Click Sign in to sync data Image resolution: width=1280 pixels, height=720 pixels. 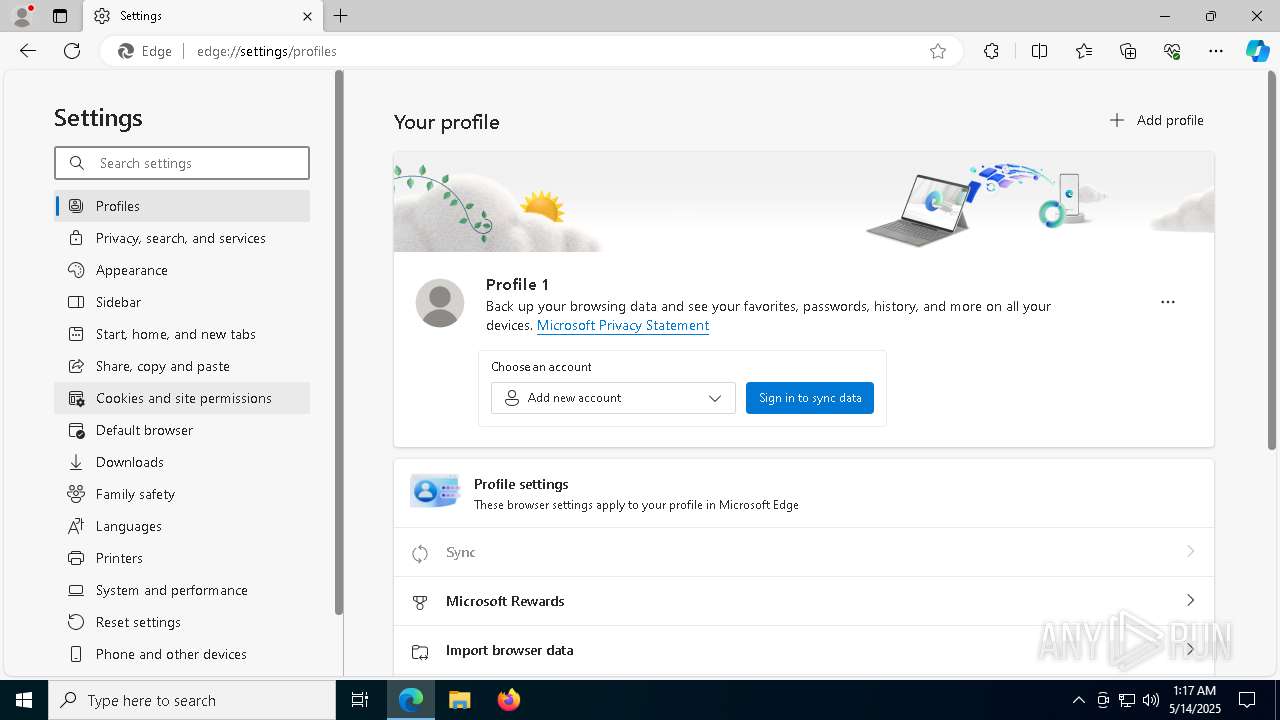click(810, 398)
